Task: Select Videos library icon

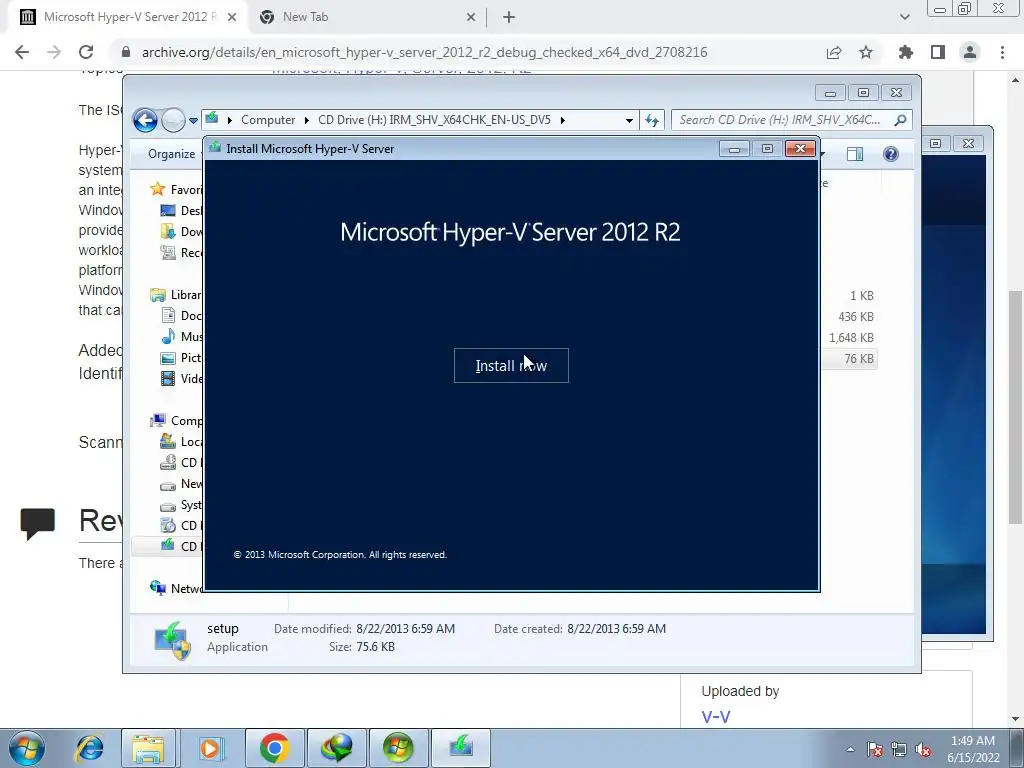Action: tap(168, 379)
